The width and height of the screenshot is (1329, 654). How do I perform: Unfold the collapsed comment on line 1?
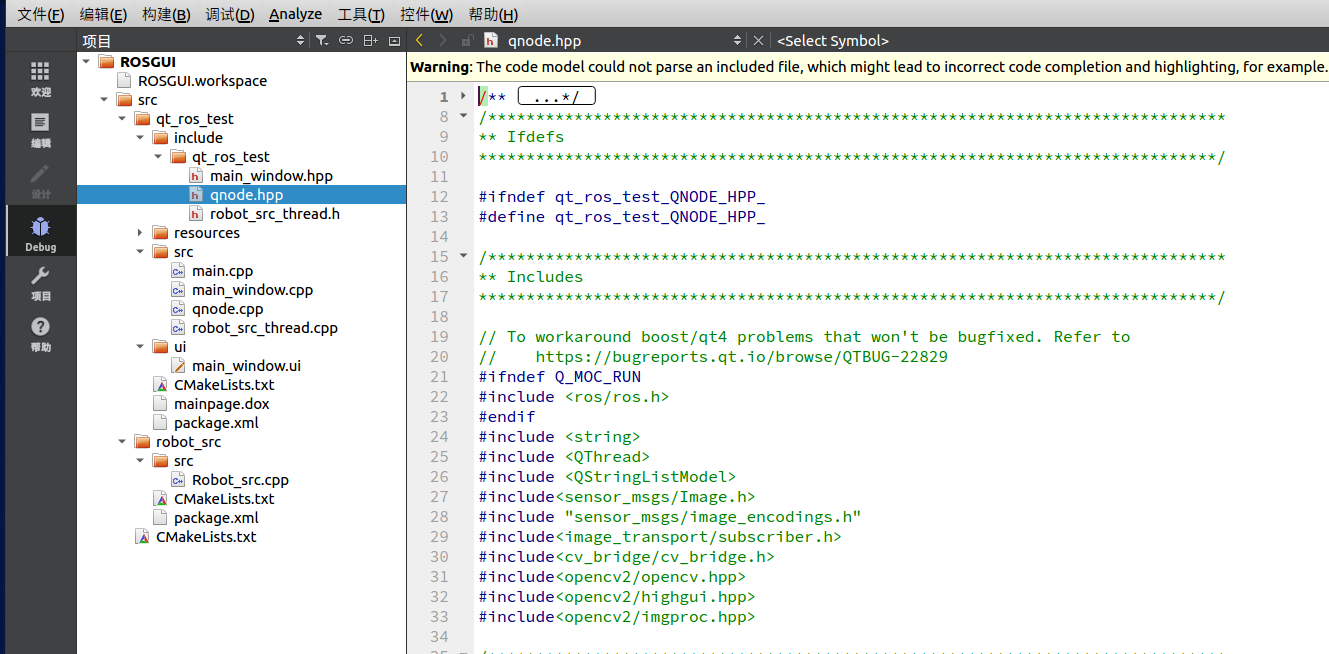click(x=463, y=96)
